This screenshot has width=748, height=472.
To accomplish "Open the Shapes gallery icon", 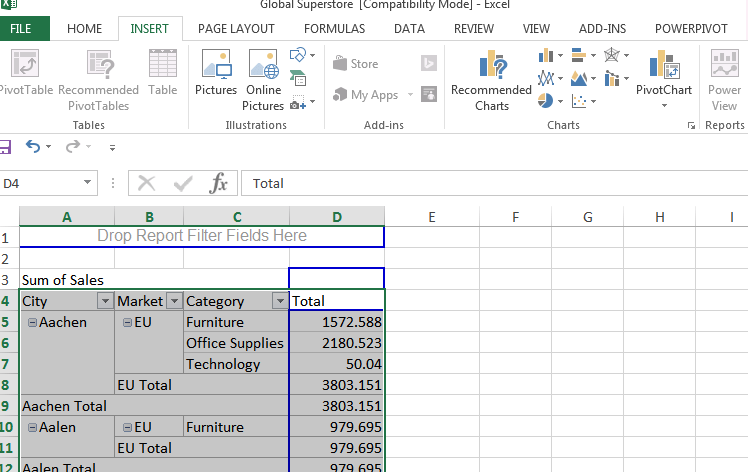I will 298,54.
